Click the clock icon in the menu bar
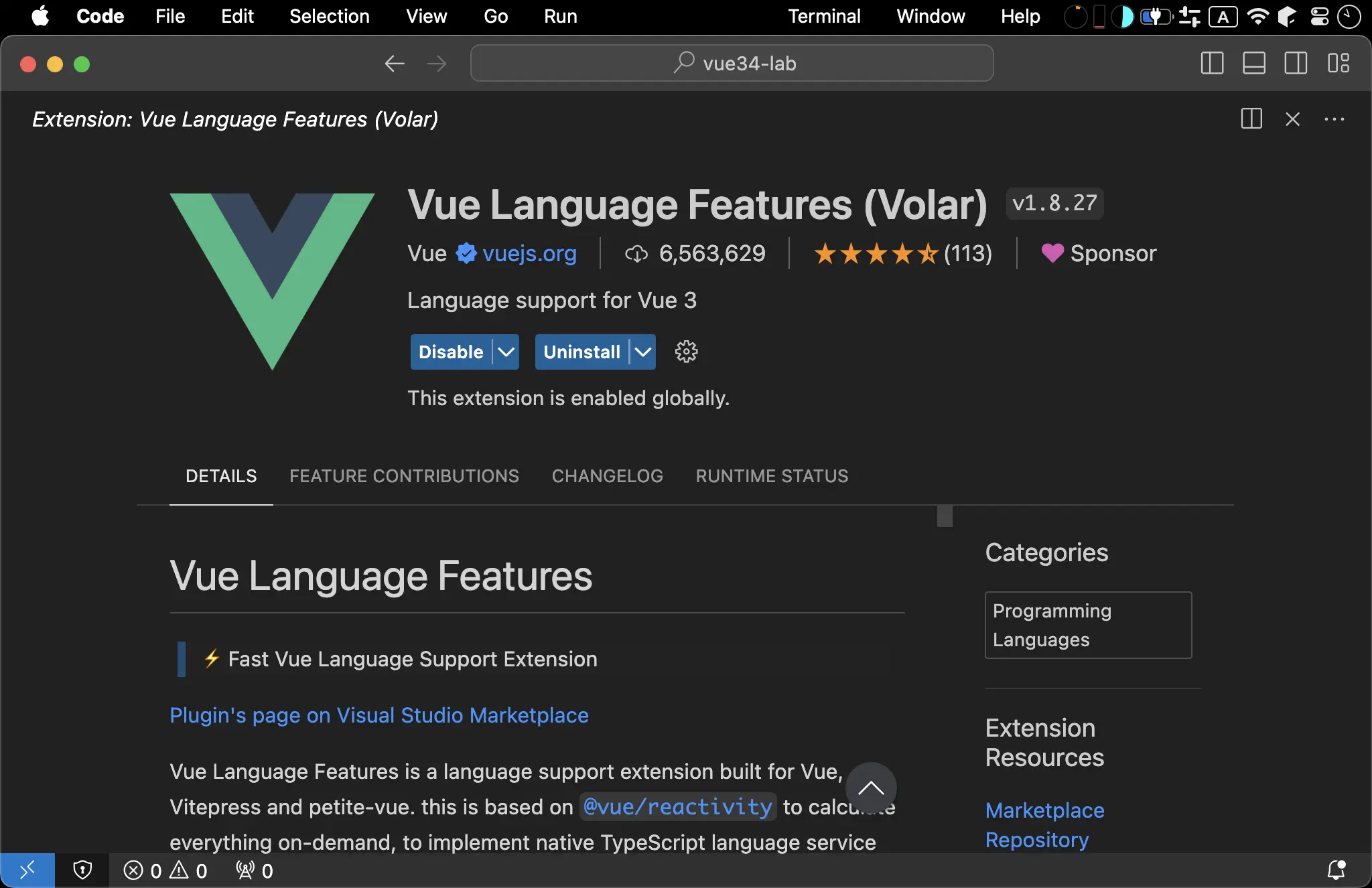The image size is (1372, 888). point(1349,16)
